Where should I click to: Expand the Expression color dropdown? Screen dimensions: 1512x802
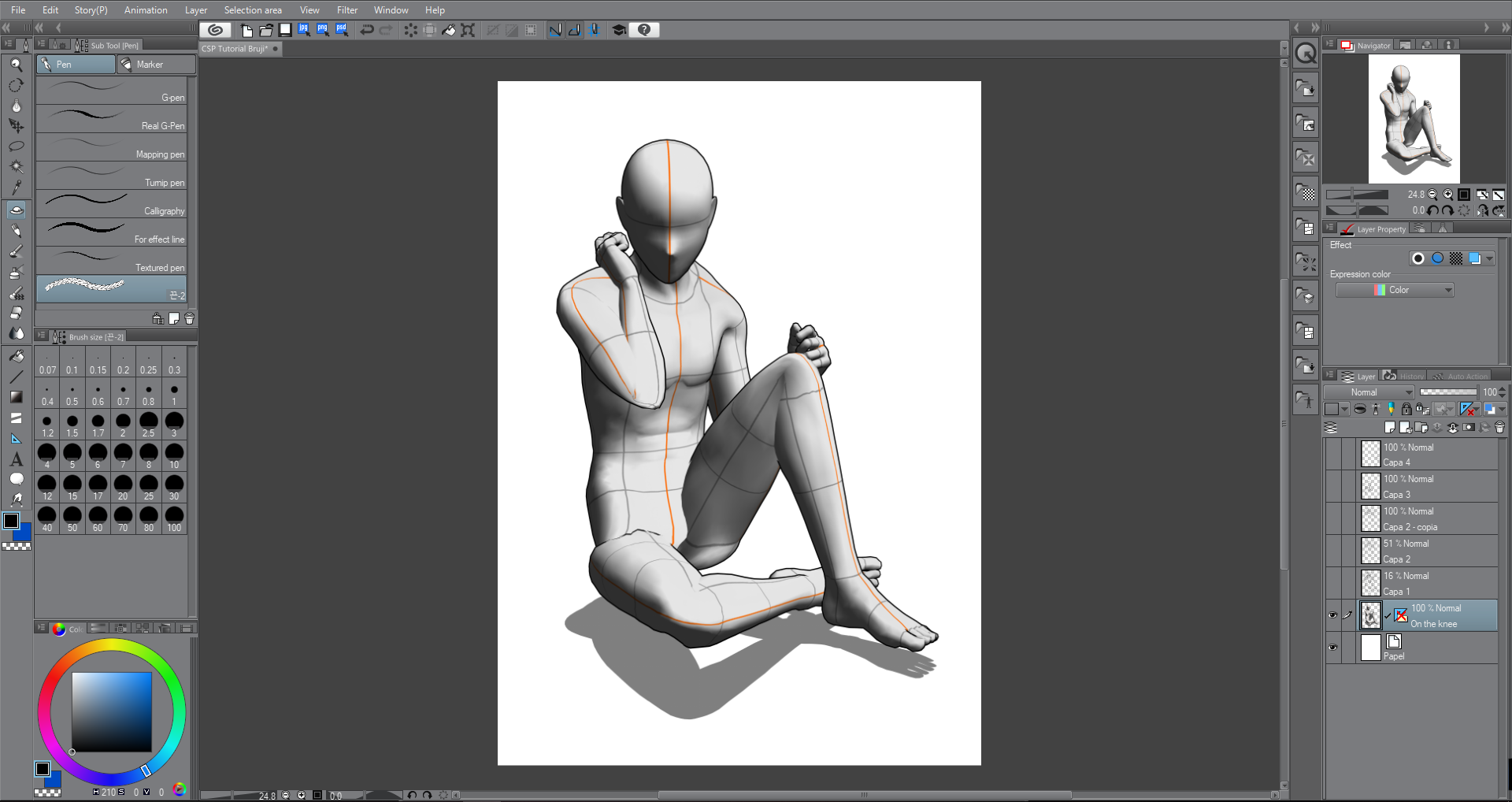[x=1395, y=290]
